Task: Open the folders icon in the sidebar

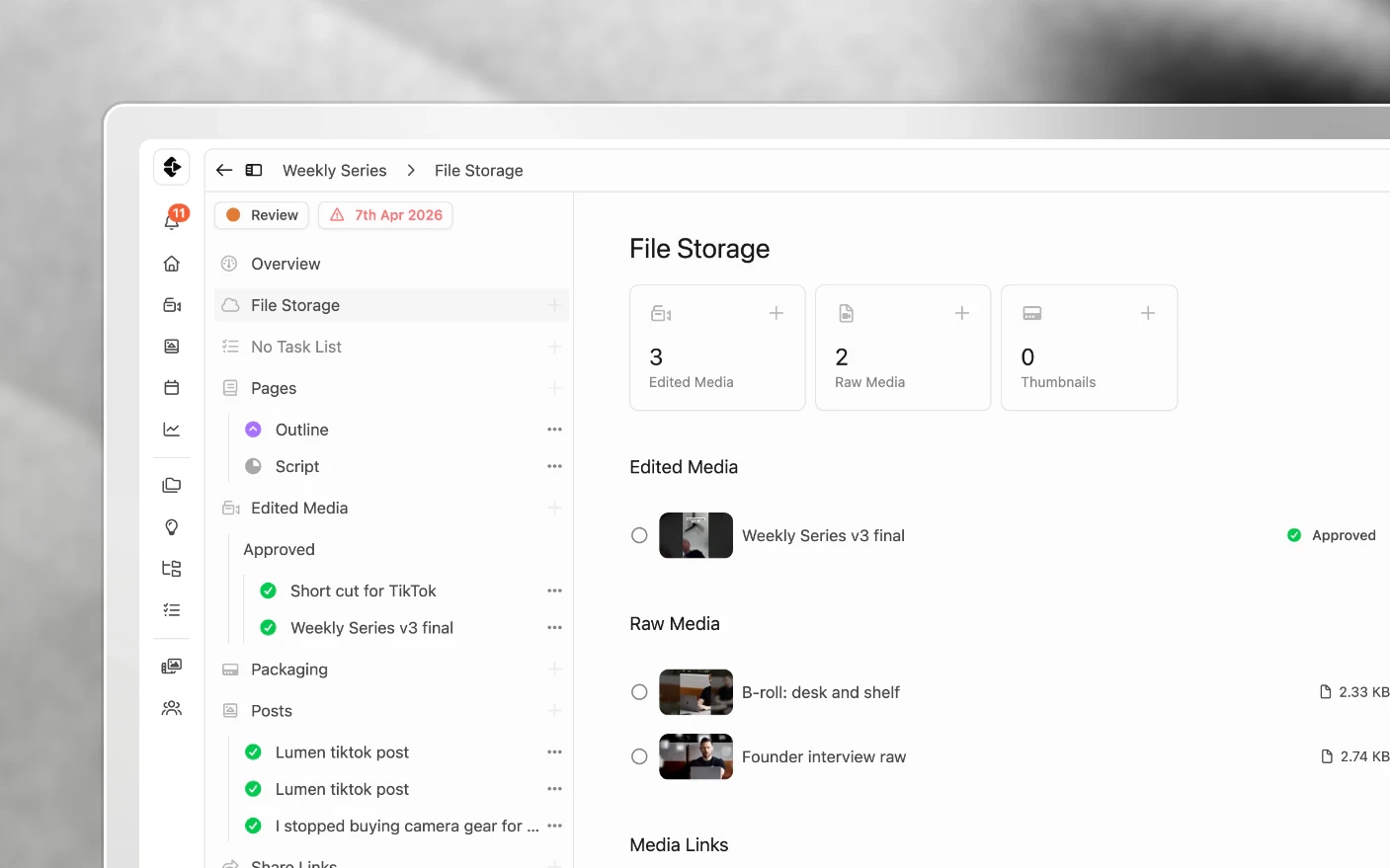Action: point(172,485)
